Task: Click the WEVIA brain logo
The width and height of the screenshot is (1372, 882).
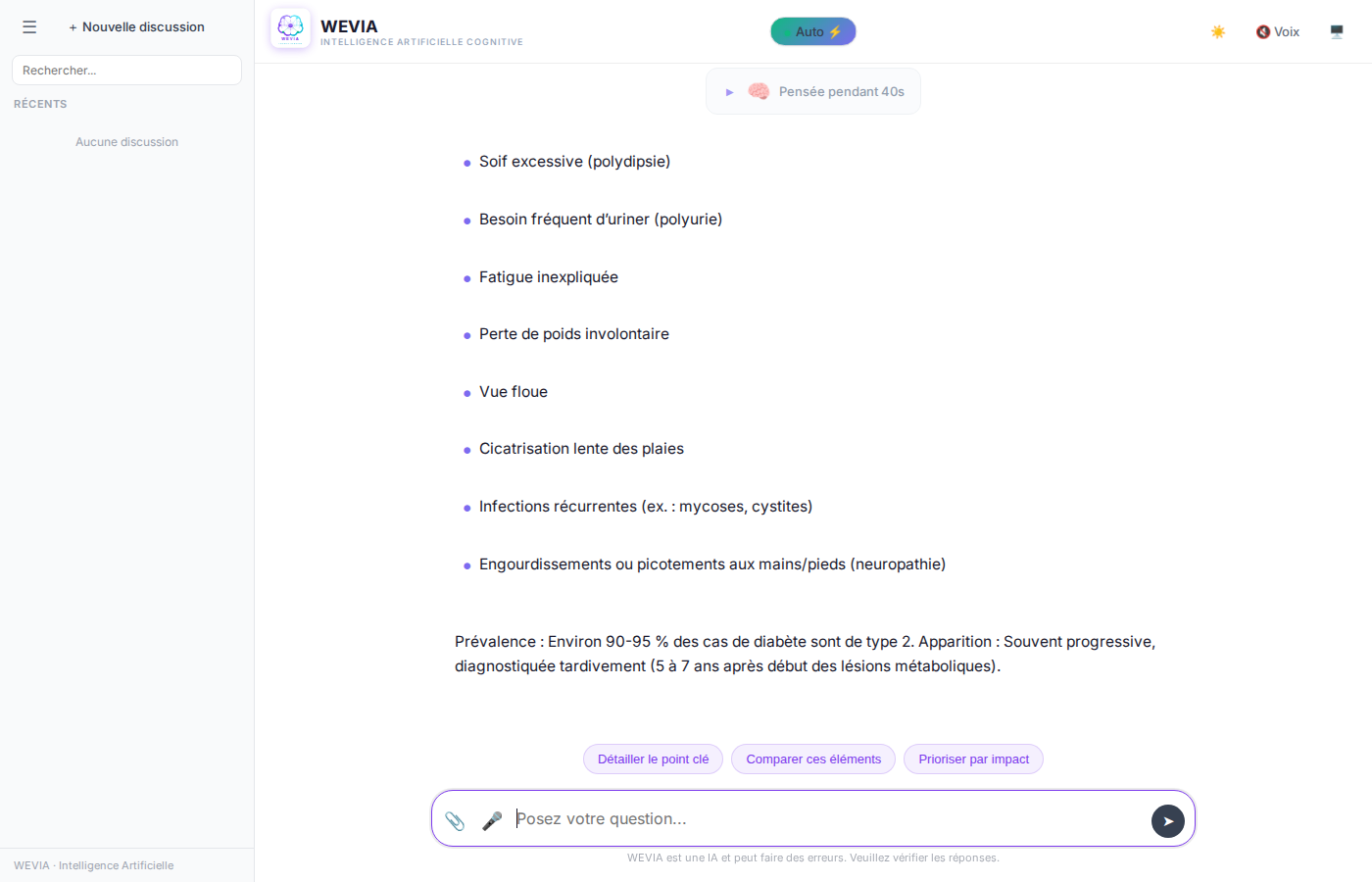Action: tap(290, 28)
